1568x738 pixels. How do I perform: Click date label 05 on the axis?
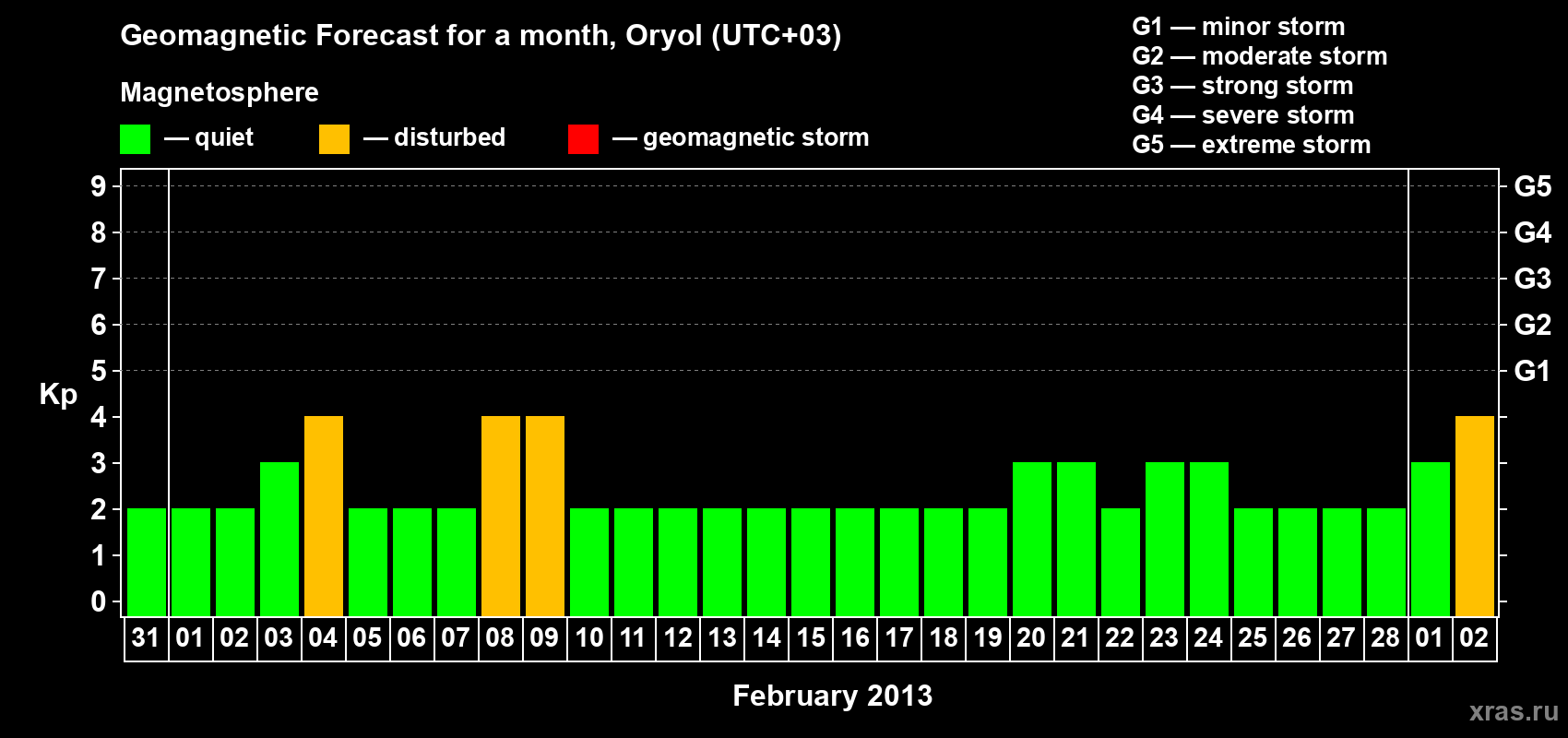(367, 637)
